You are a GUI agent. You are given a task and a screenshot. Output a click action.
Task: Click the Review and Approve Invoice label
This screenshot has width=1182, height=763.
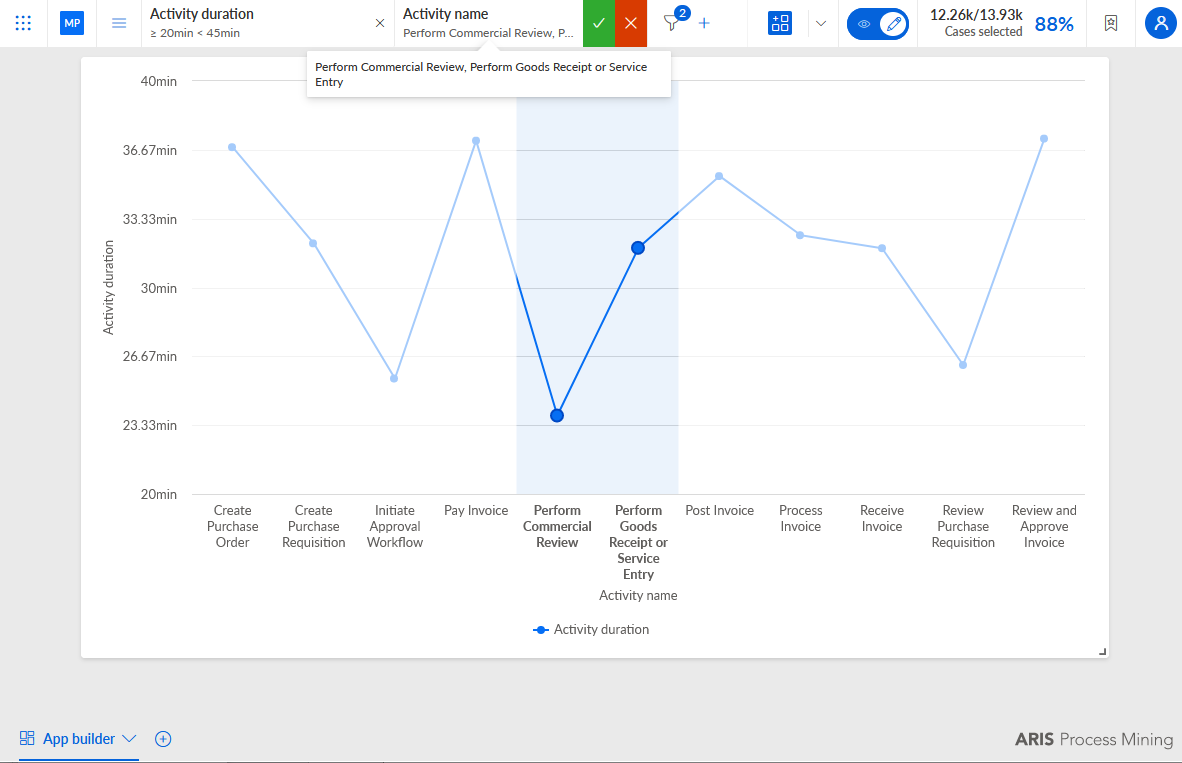coord(1044,526)
